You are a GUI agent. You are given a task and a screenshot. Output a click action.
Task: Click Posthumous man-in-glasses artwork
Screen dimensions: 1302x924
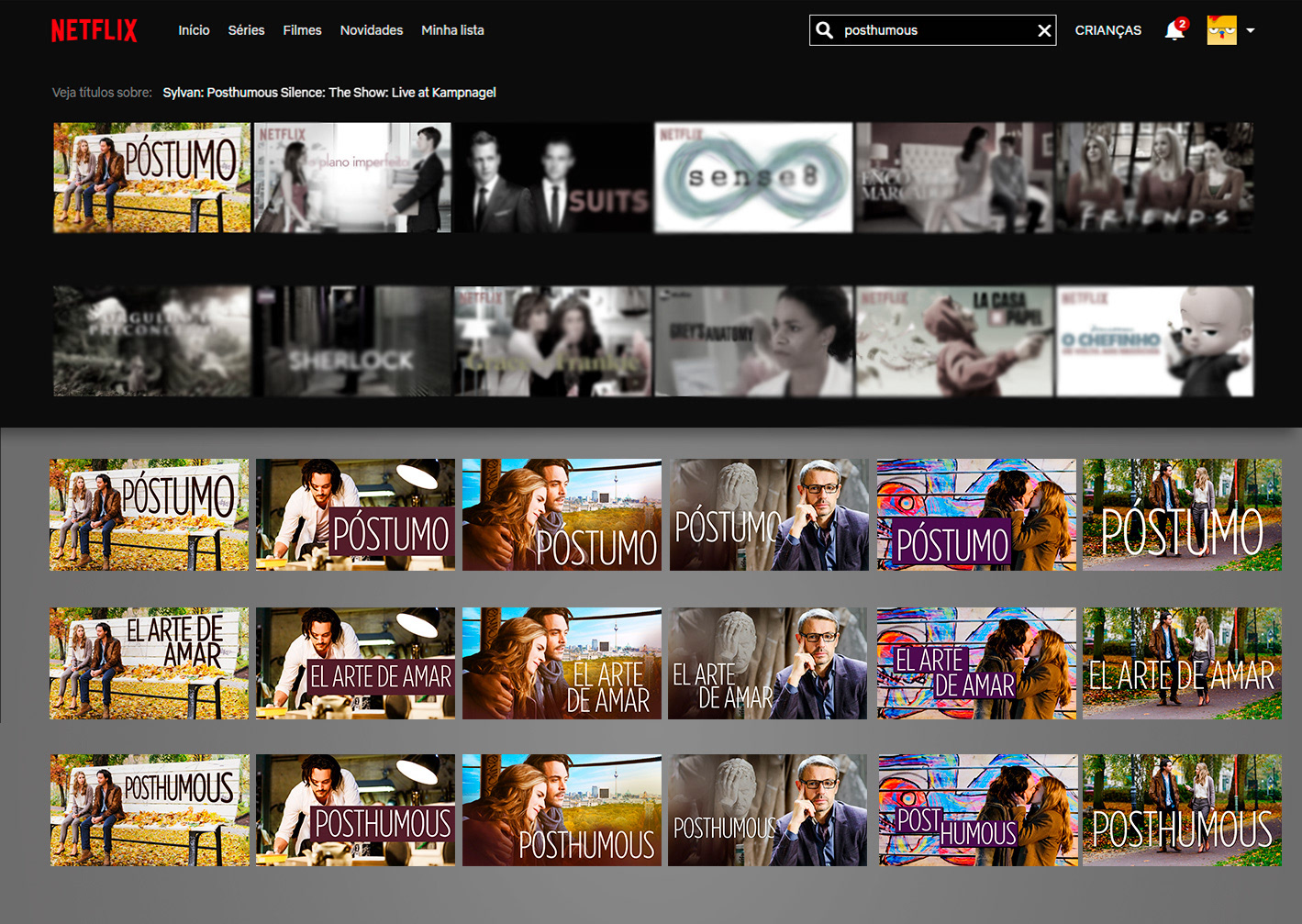[767, 810]
